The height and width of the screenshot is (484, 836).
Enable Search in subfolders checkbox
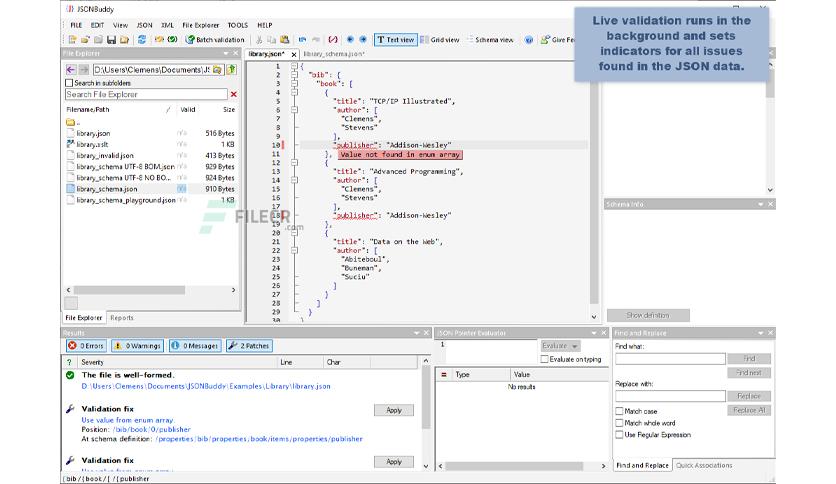(x=69, y=83)
